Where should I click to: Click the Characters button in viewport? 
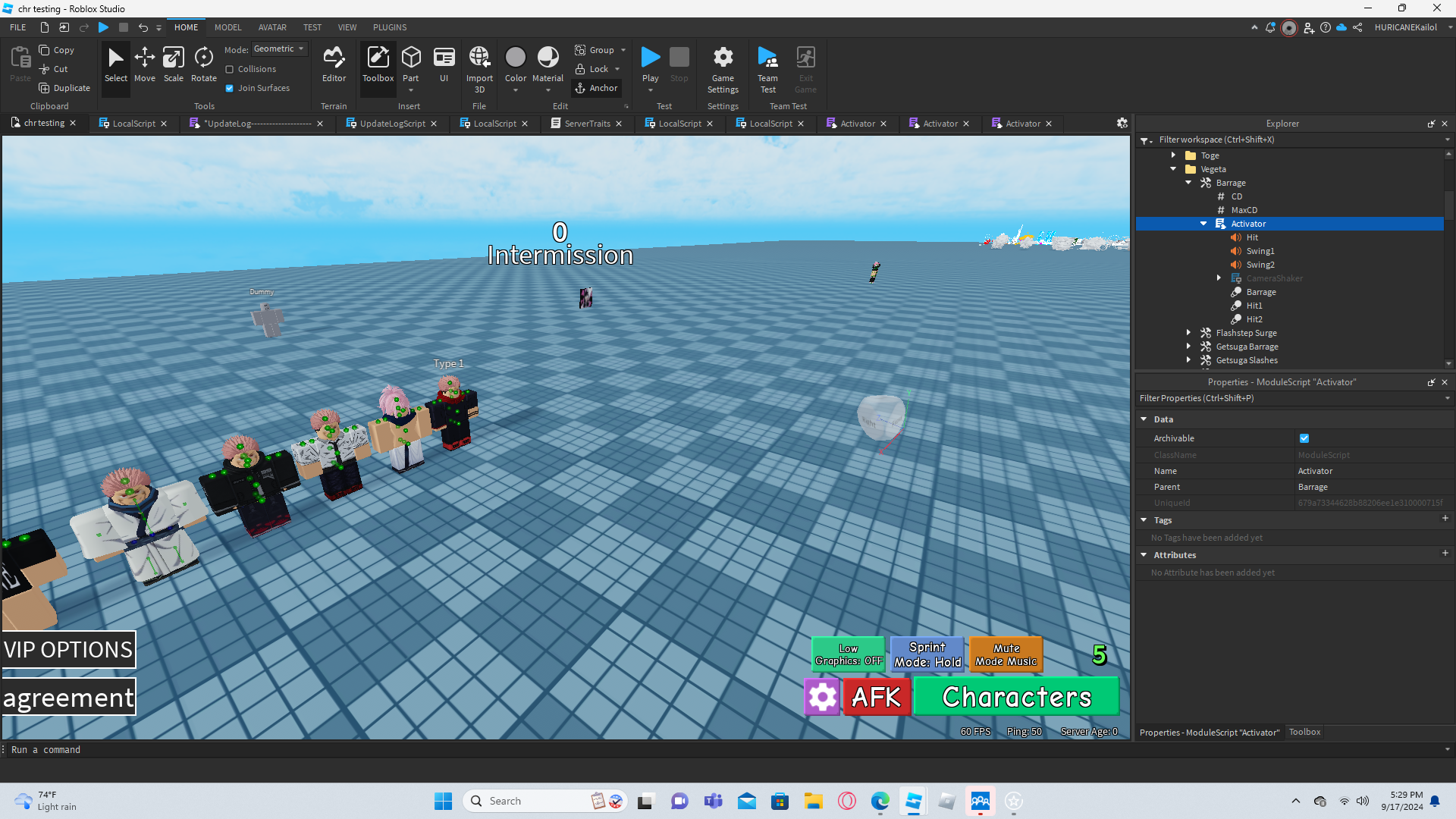pos(1016,697)
